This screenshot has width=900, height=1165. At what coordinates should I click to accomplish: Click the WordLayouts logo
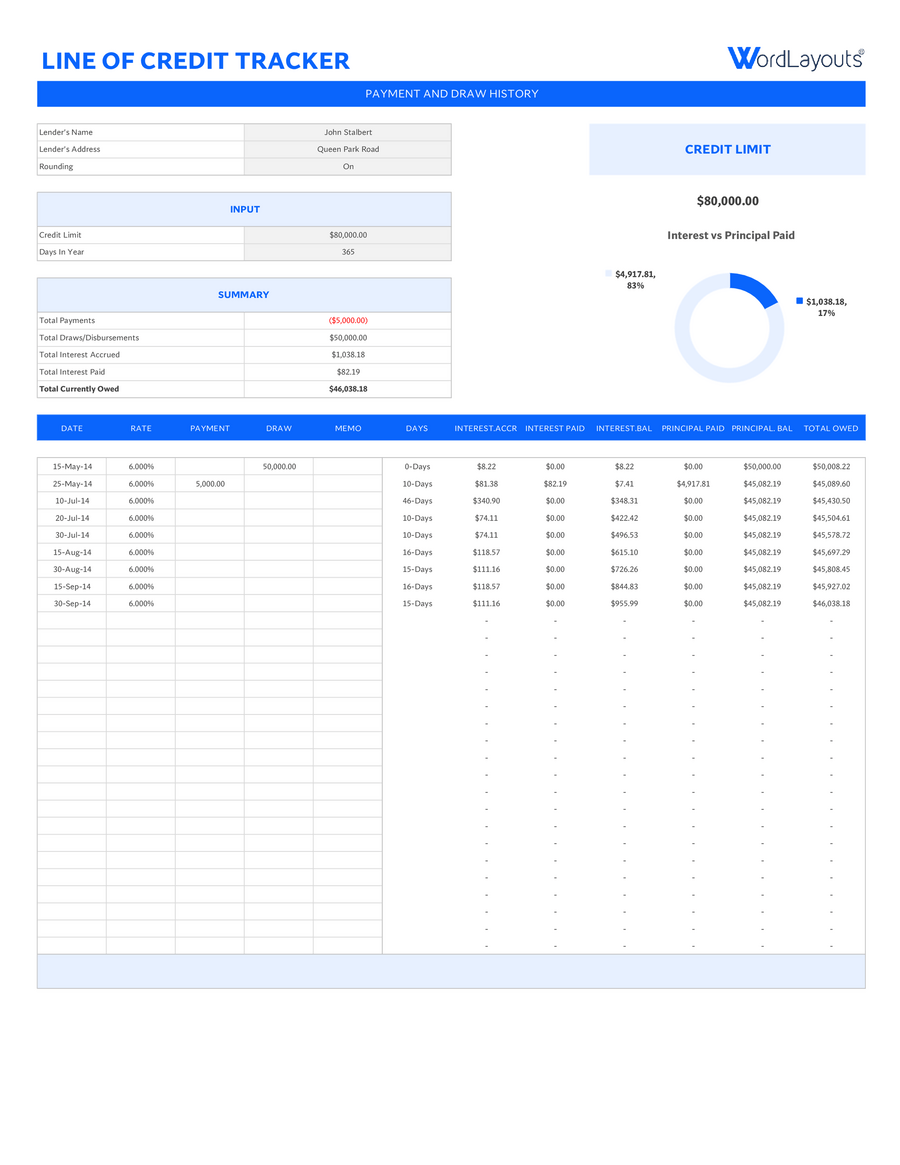point(796,58)
